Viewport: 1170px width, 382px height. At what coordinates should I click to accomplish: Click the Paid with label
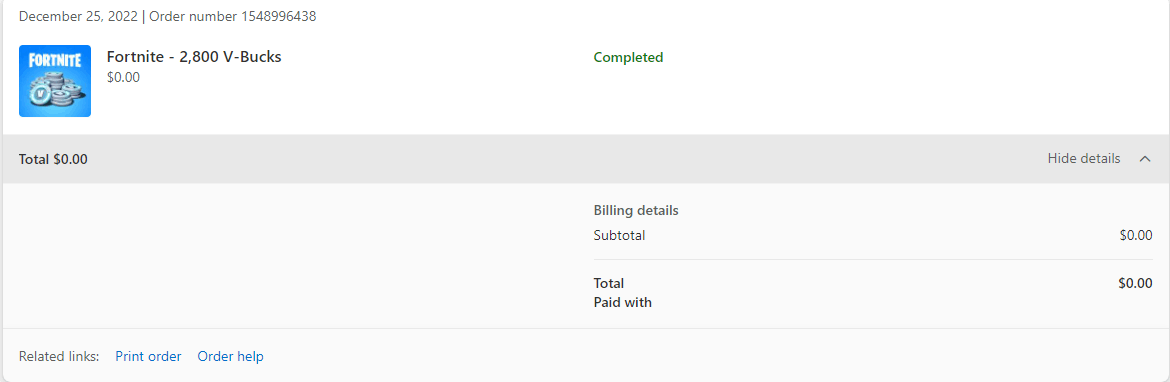coord(622,303)
